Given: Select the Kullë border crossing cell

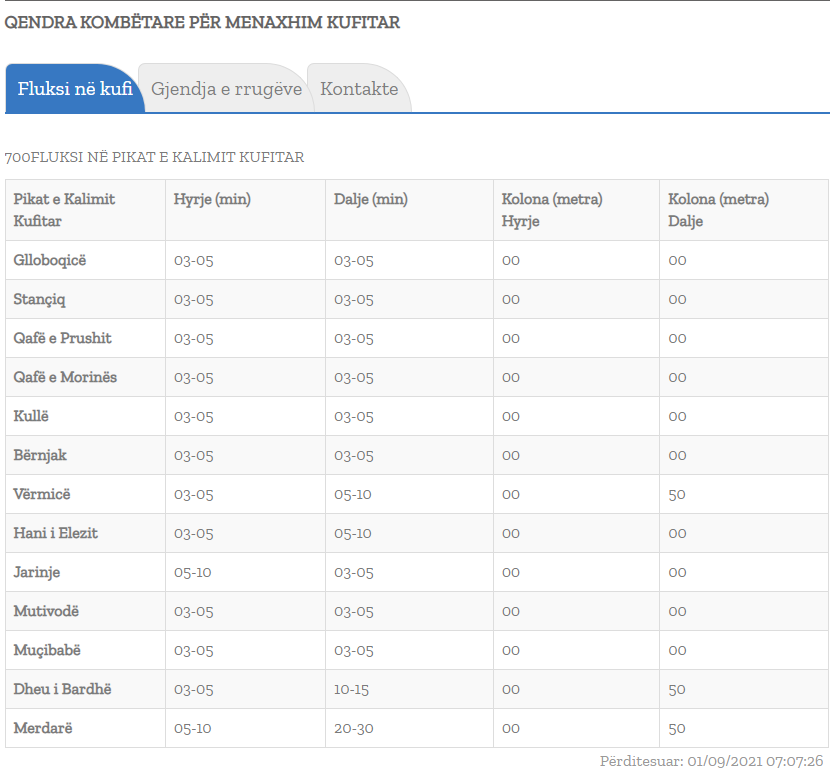Looking at the screenshot, I should [x=31, y=416].
